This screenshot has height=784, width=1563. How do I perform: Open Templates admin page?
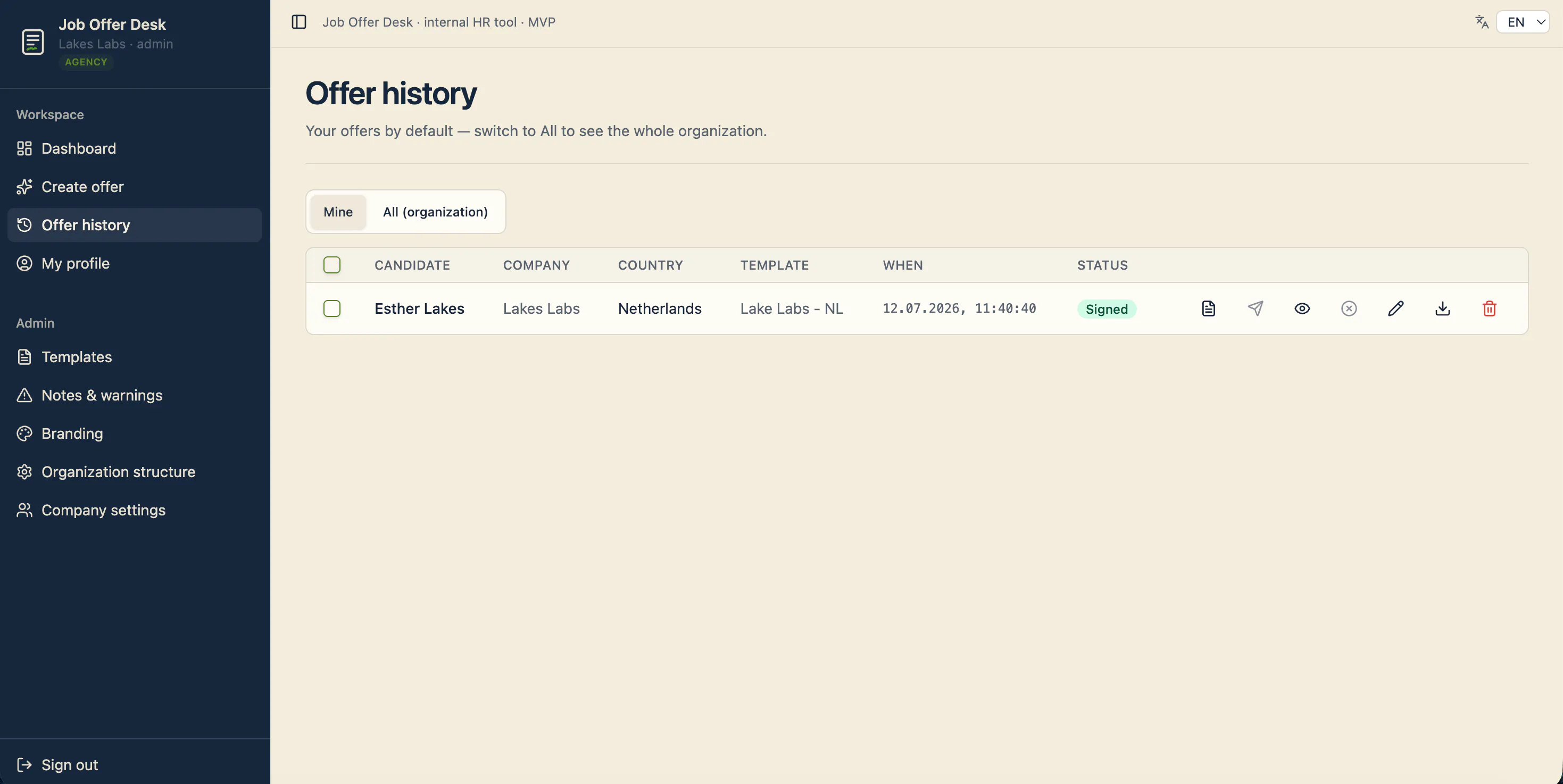coord(135,357)
